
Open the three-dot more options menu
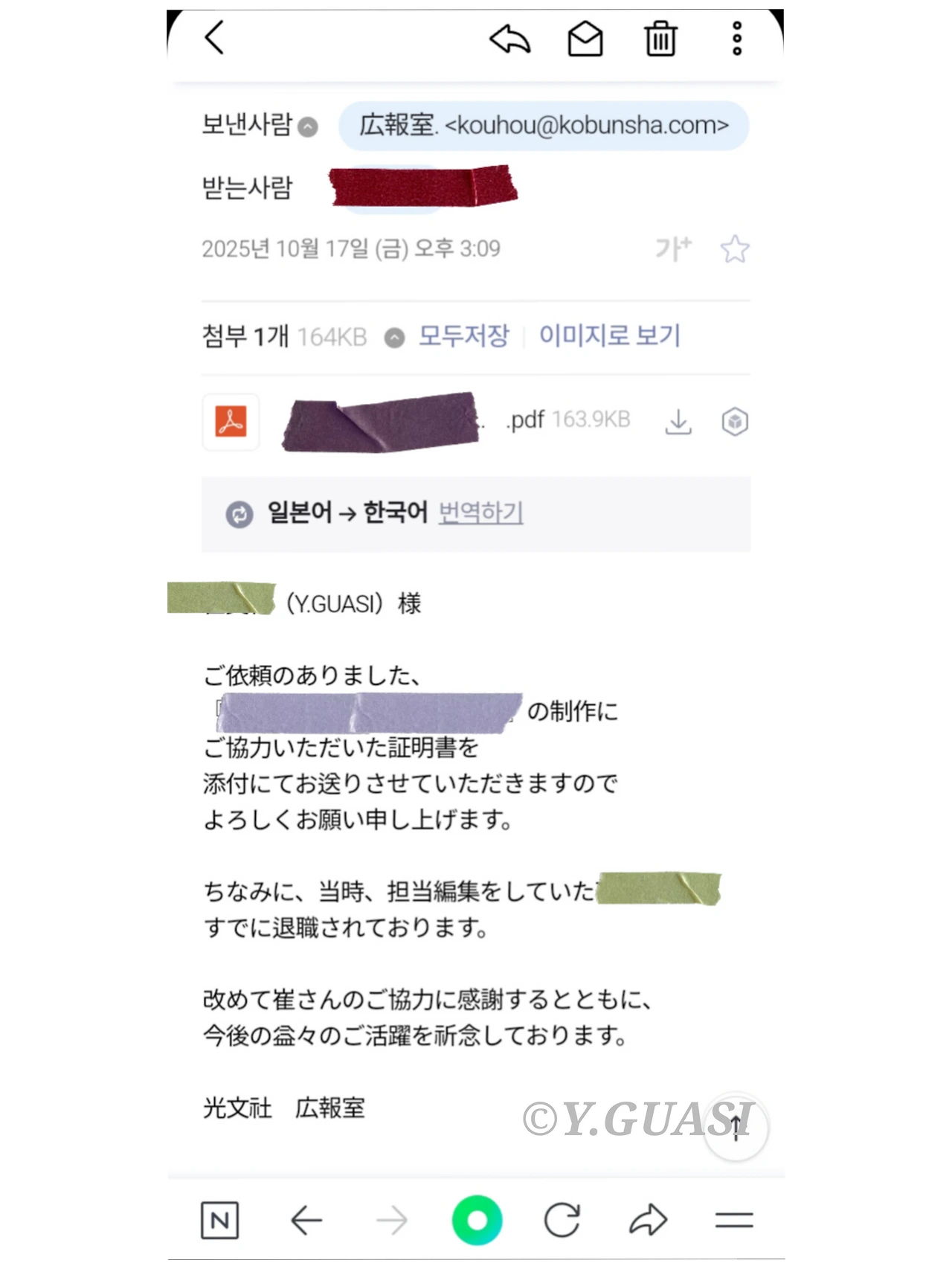pyautogui.click(x=737, y=39)
